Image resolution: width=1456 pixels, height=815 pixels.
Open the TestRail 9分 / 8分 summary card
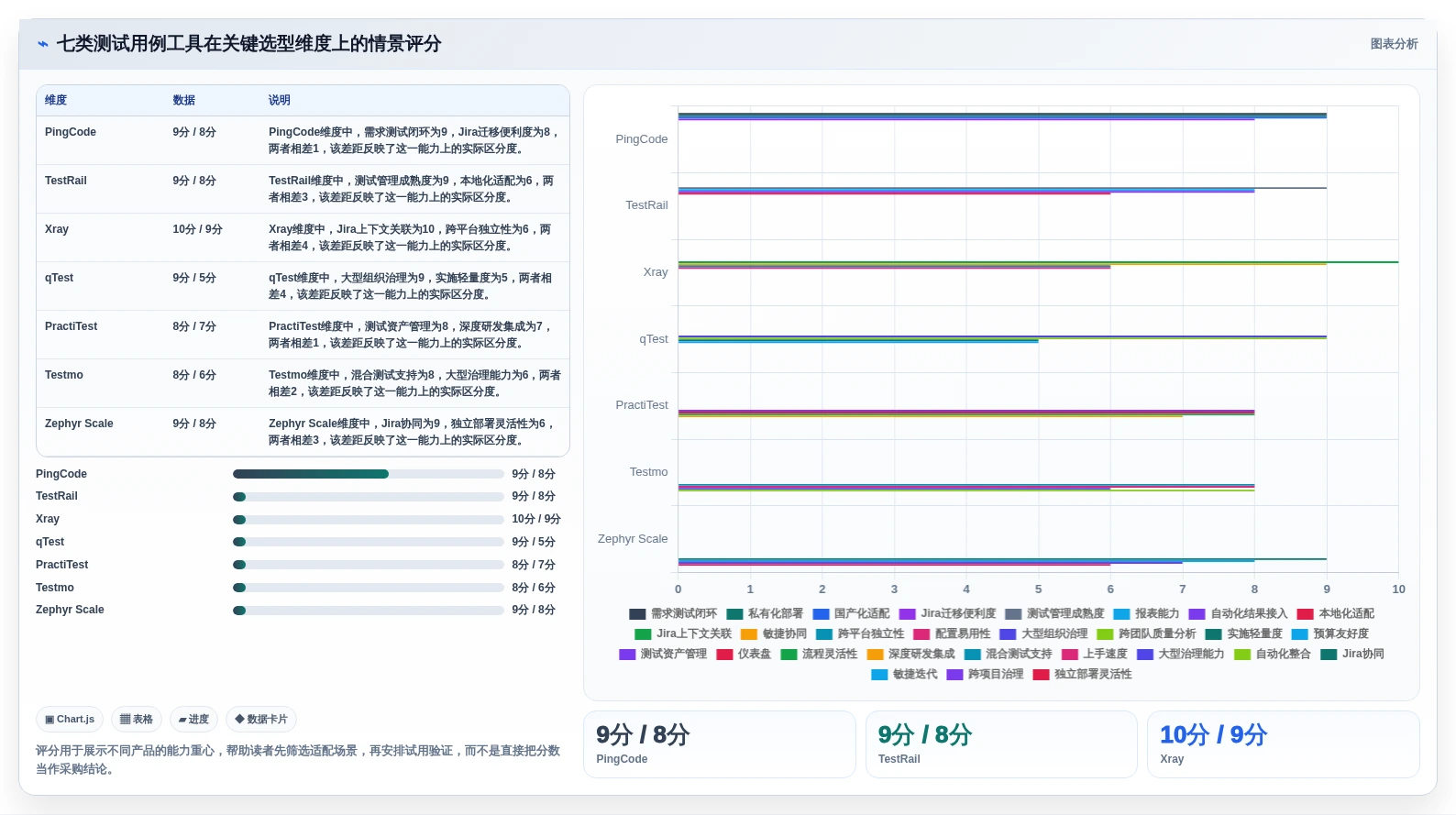coord(1001,744)
